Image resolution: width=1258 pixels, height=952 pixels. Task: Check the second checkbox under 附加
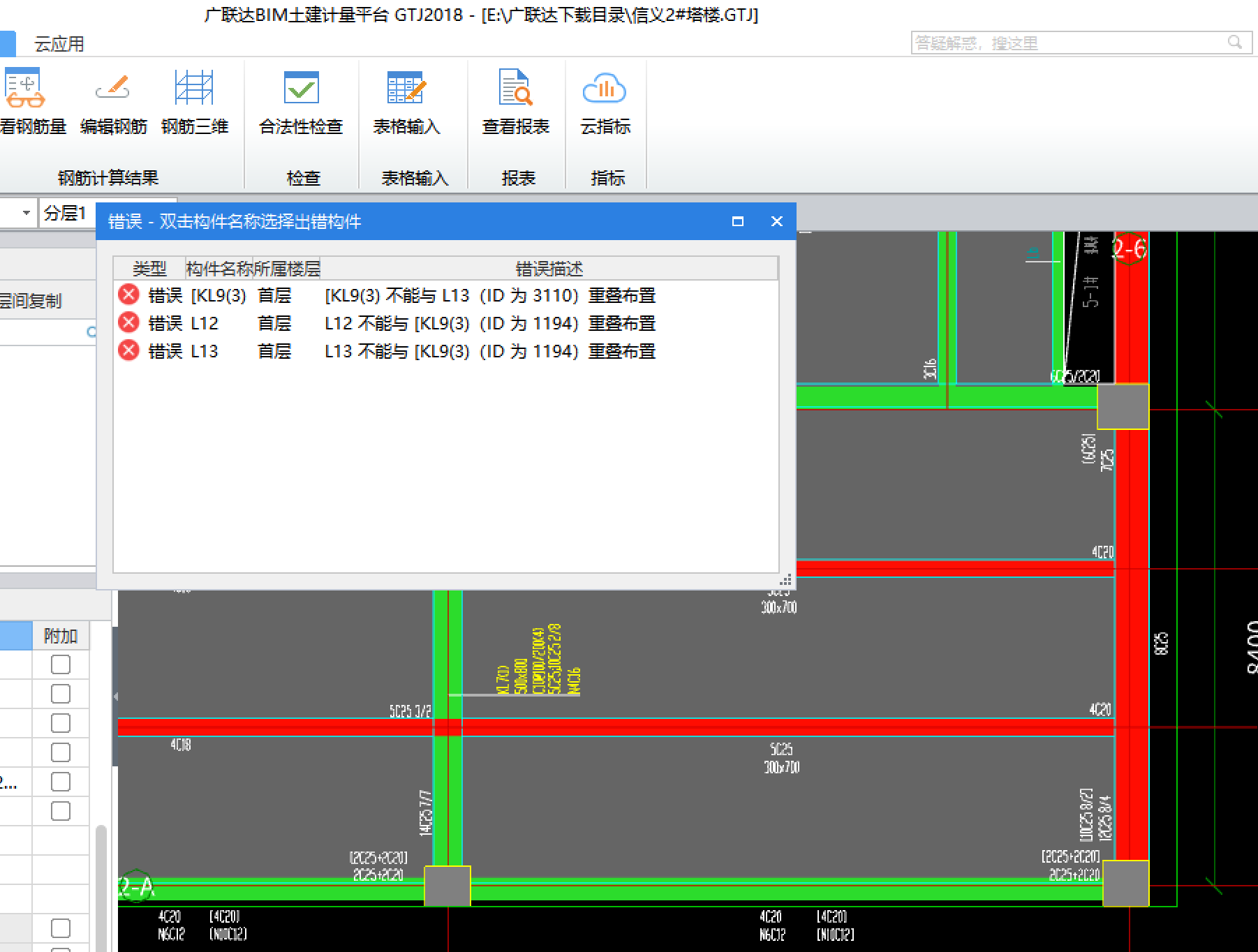coord(61,694)
